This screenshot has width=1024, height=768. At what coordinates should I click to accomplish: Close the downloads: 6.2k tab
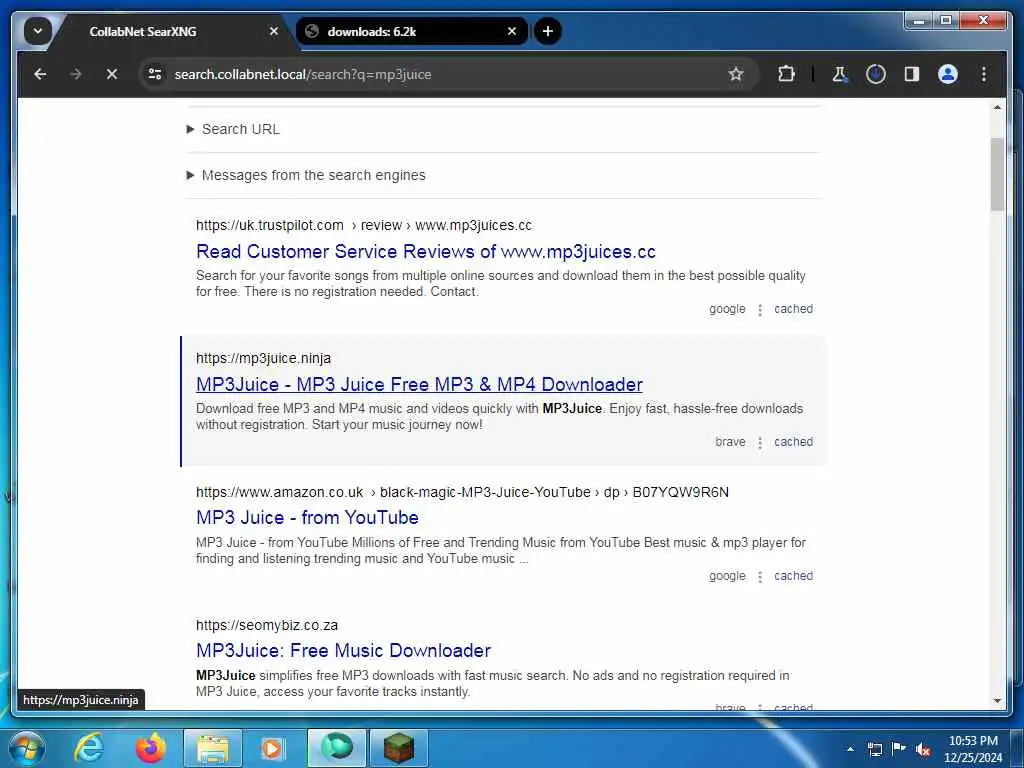[x=512, y=31]
